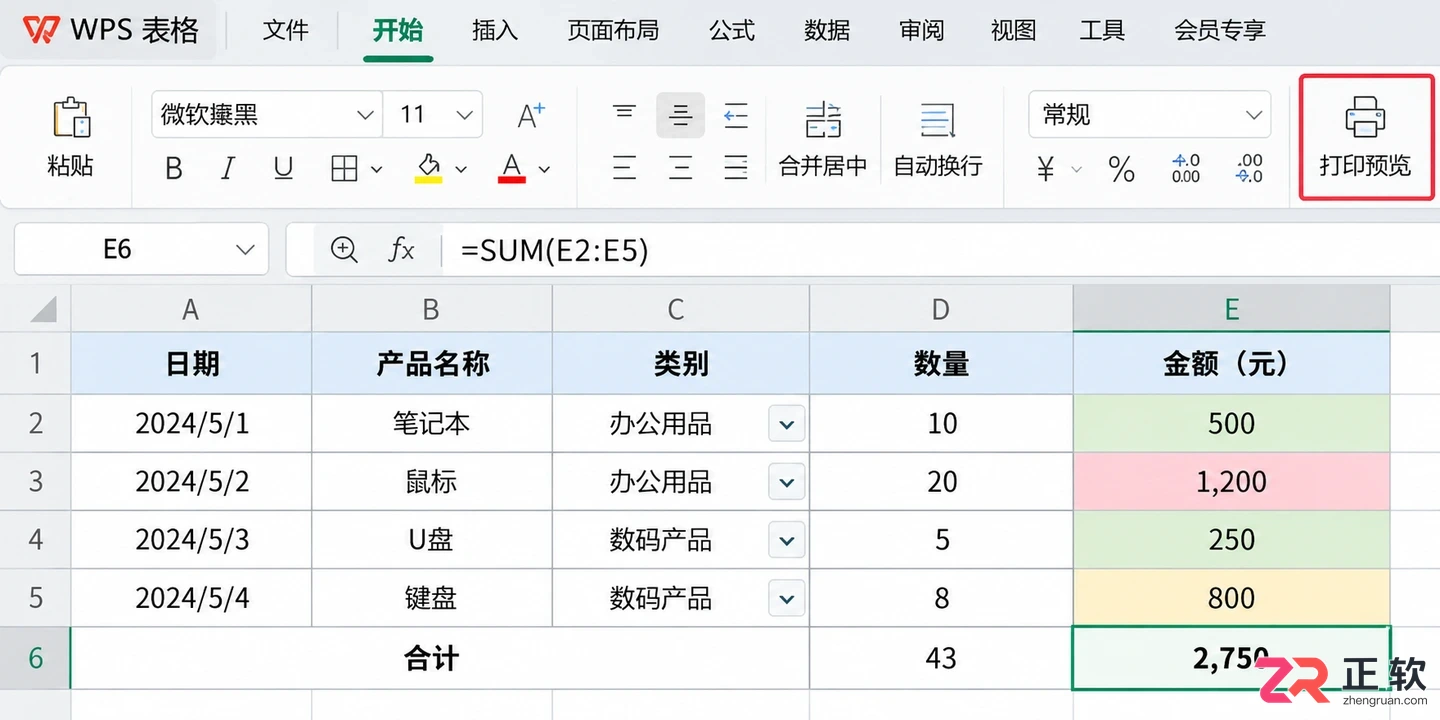Screen dimensions: 1440x720
Task: Switch to the 插入 tab
Action: click(x=495, y=30)
